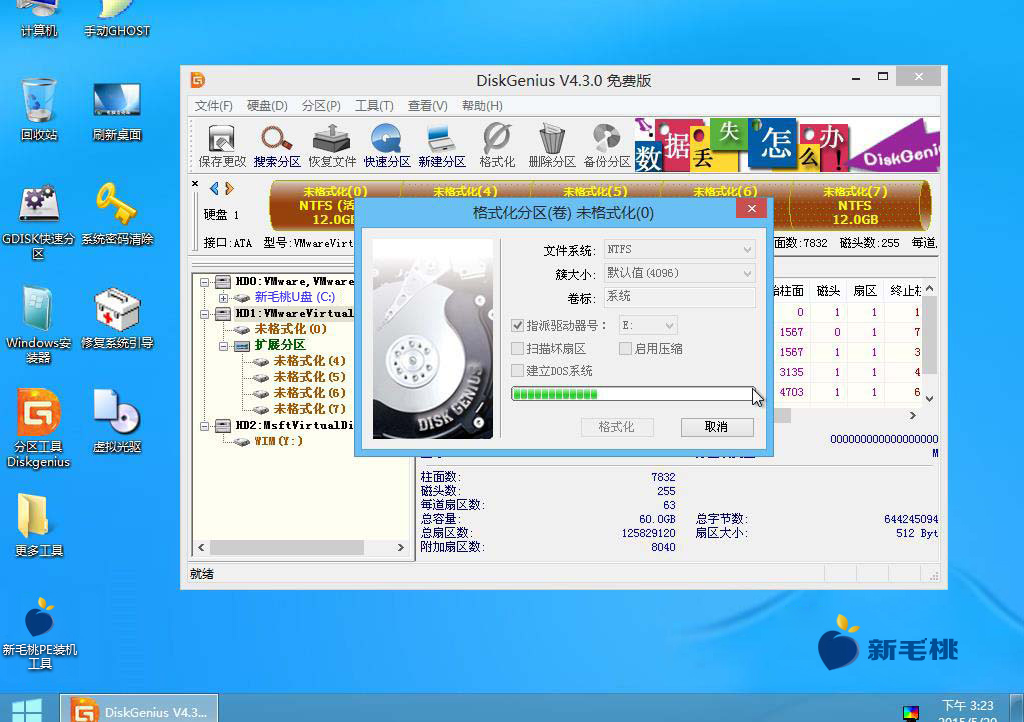
Task: Click the 格式化 toolbar icon
Action: pyautogui.click(x=496, y=146)
